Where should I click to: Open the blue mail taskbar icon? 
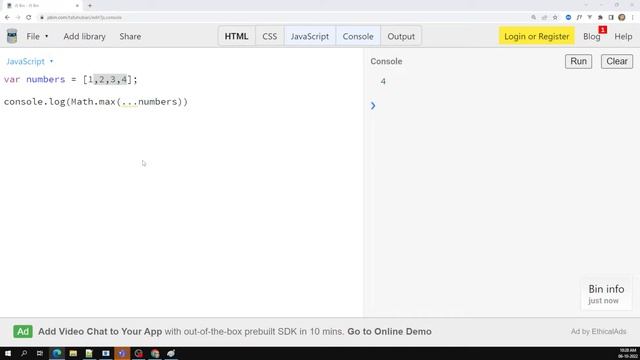pyautogui.click(x=106, y=353)
